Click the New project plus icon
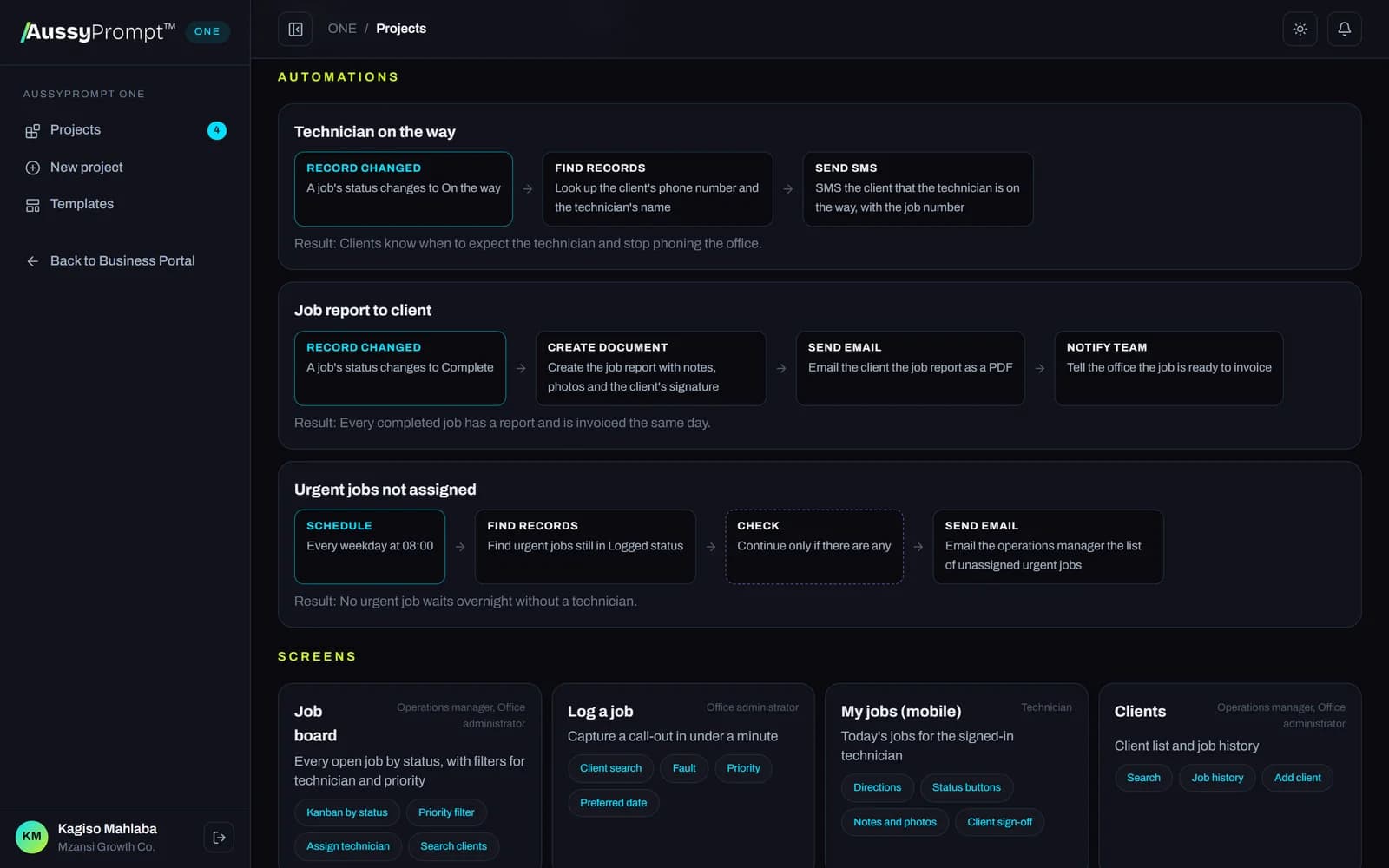 (x=32, y=168)
